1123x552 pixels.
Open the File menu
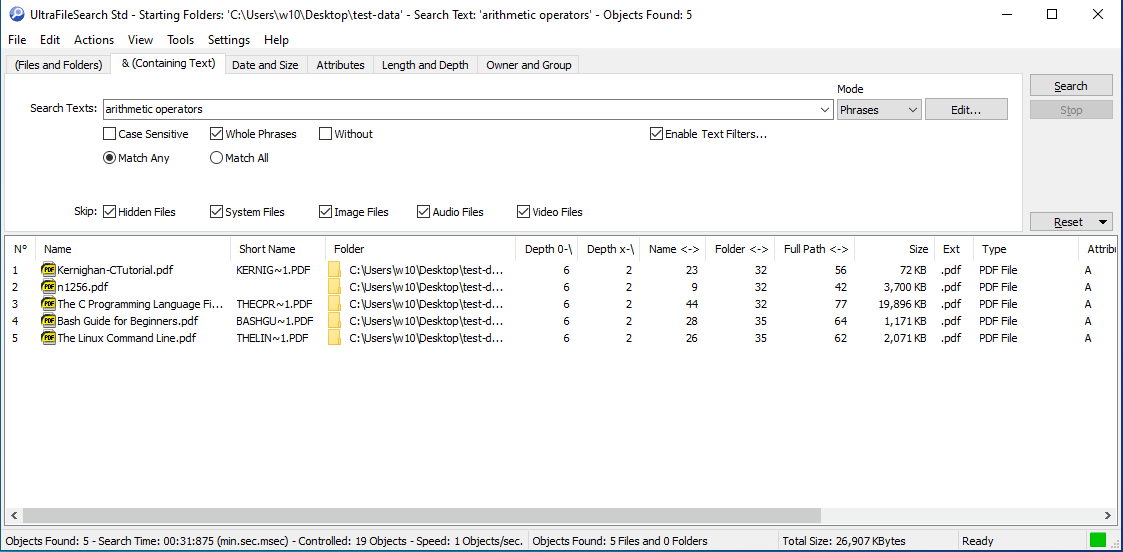pos(17,40)
